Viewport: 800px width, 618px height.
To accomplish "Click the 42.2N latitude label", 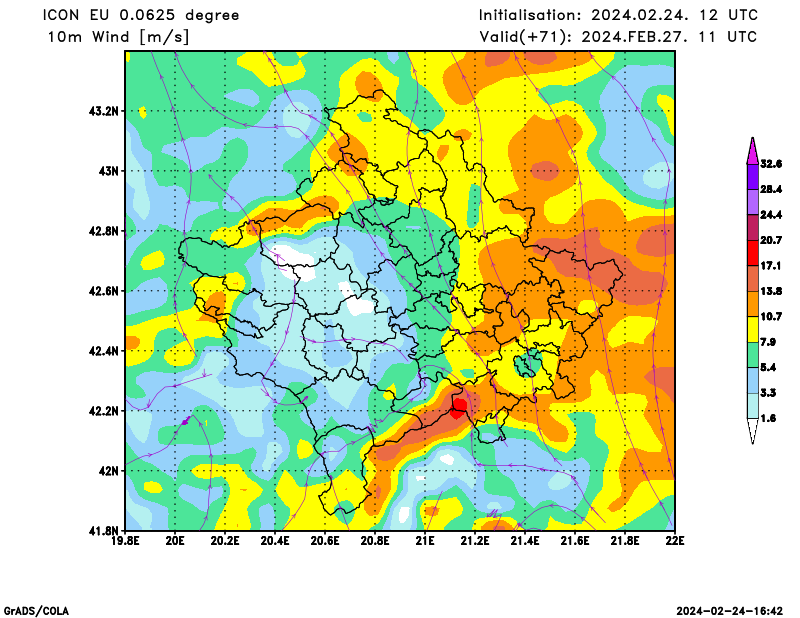I will tap(104, 411).
